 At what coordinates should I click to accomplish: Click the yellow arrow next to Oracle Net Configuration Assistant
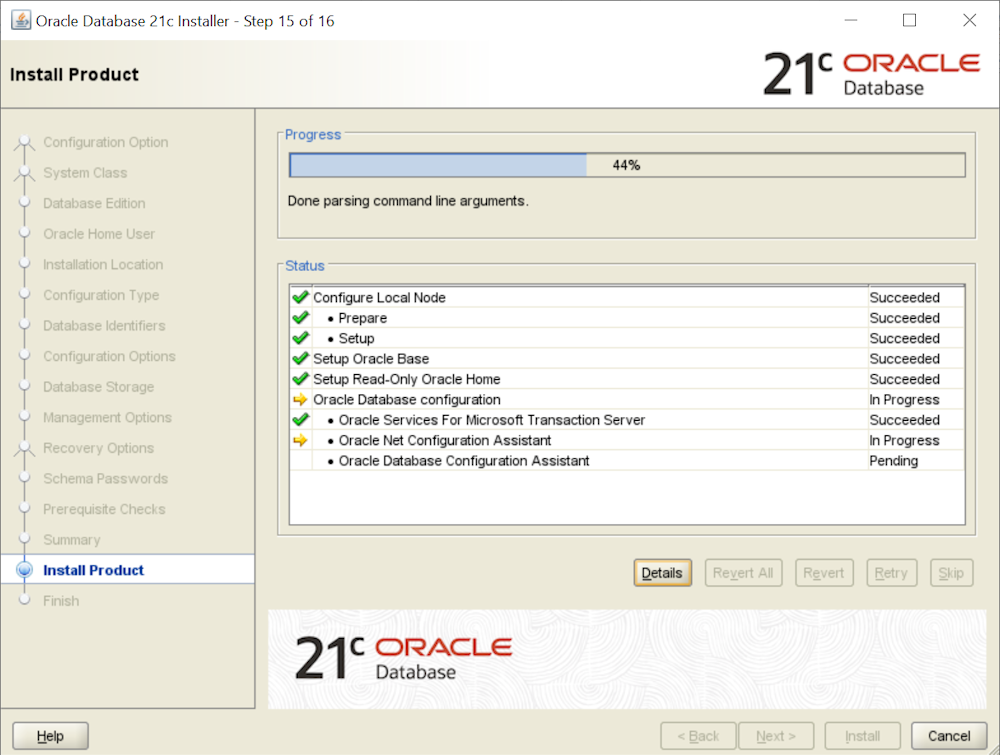(300, 441)
